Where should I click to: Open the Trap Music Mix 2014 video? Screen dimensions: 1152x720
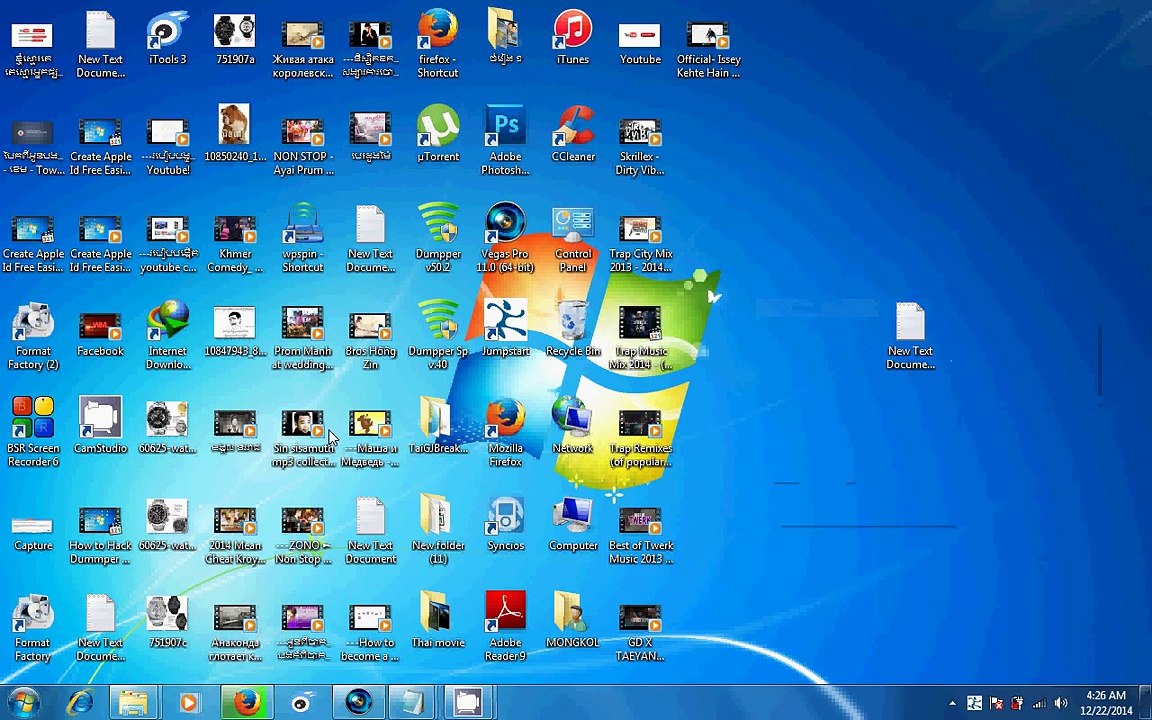click(641, 336)
